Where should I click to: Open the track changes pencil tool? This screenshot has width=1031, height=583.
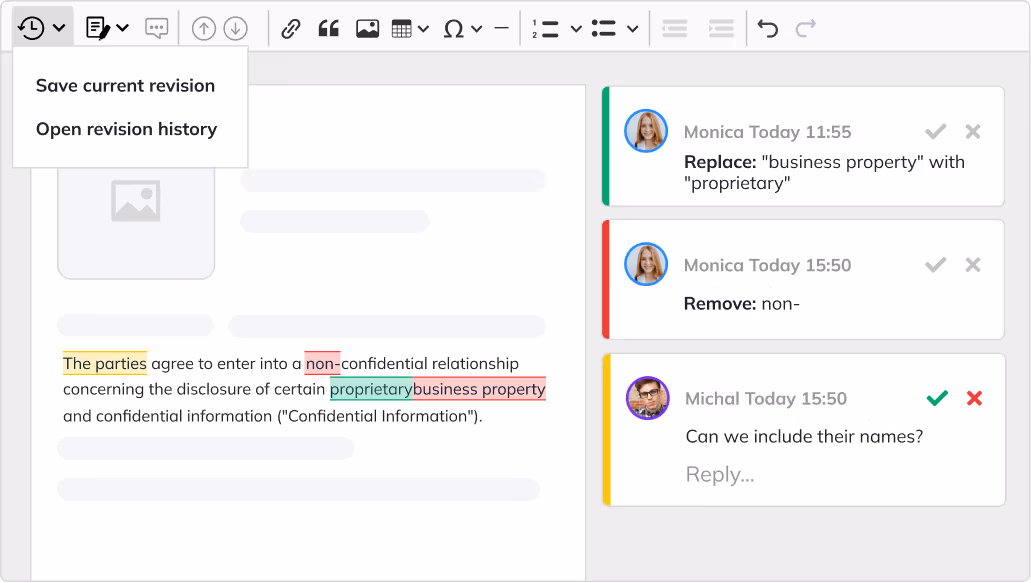click(98, 28)
